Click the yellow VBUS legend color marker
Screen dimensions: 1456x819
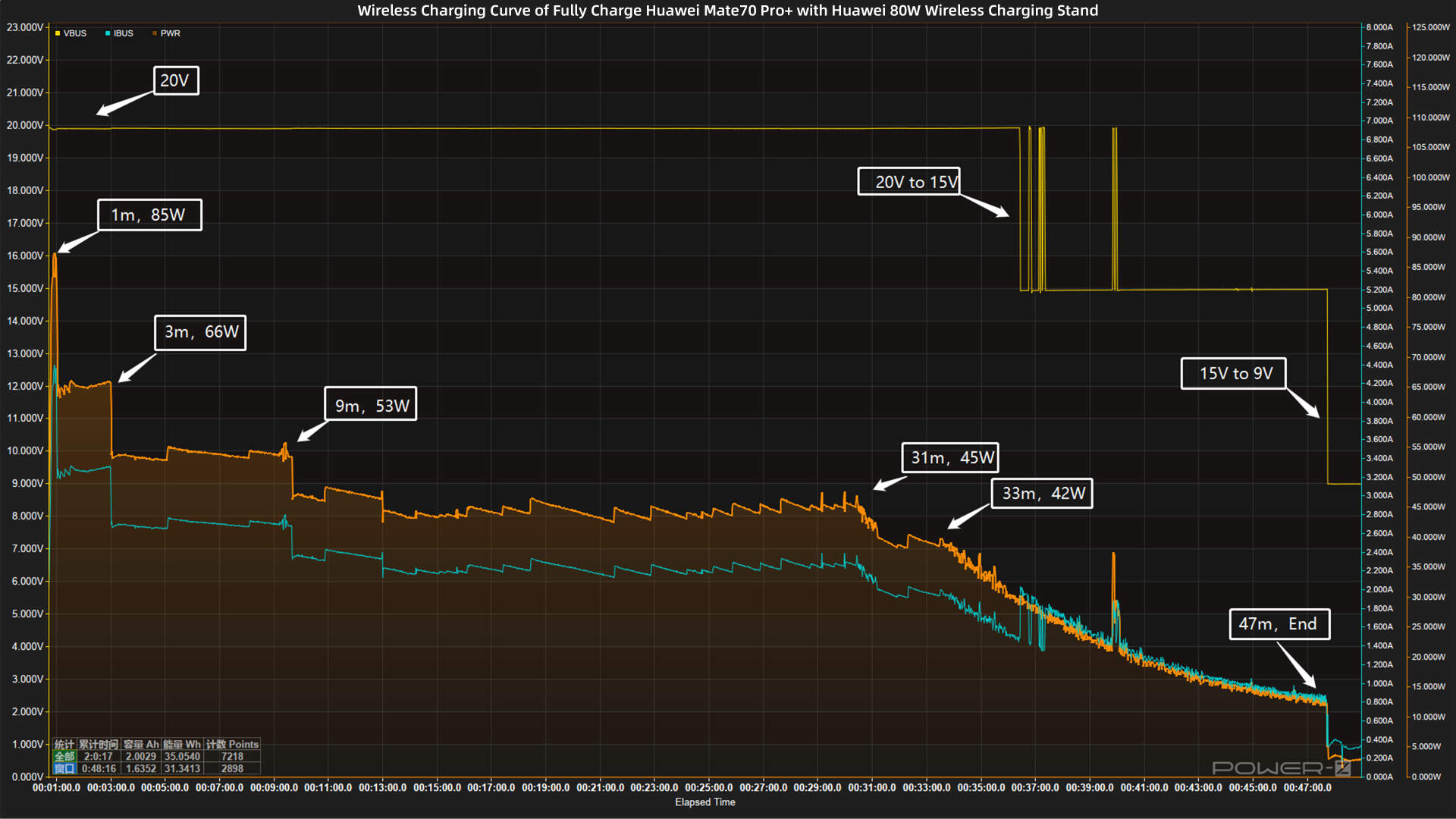click(58, 33)
